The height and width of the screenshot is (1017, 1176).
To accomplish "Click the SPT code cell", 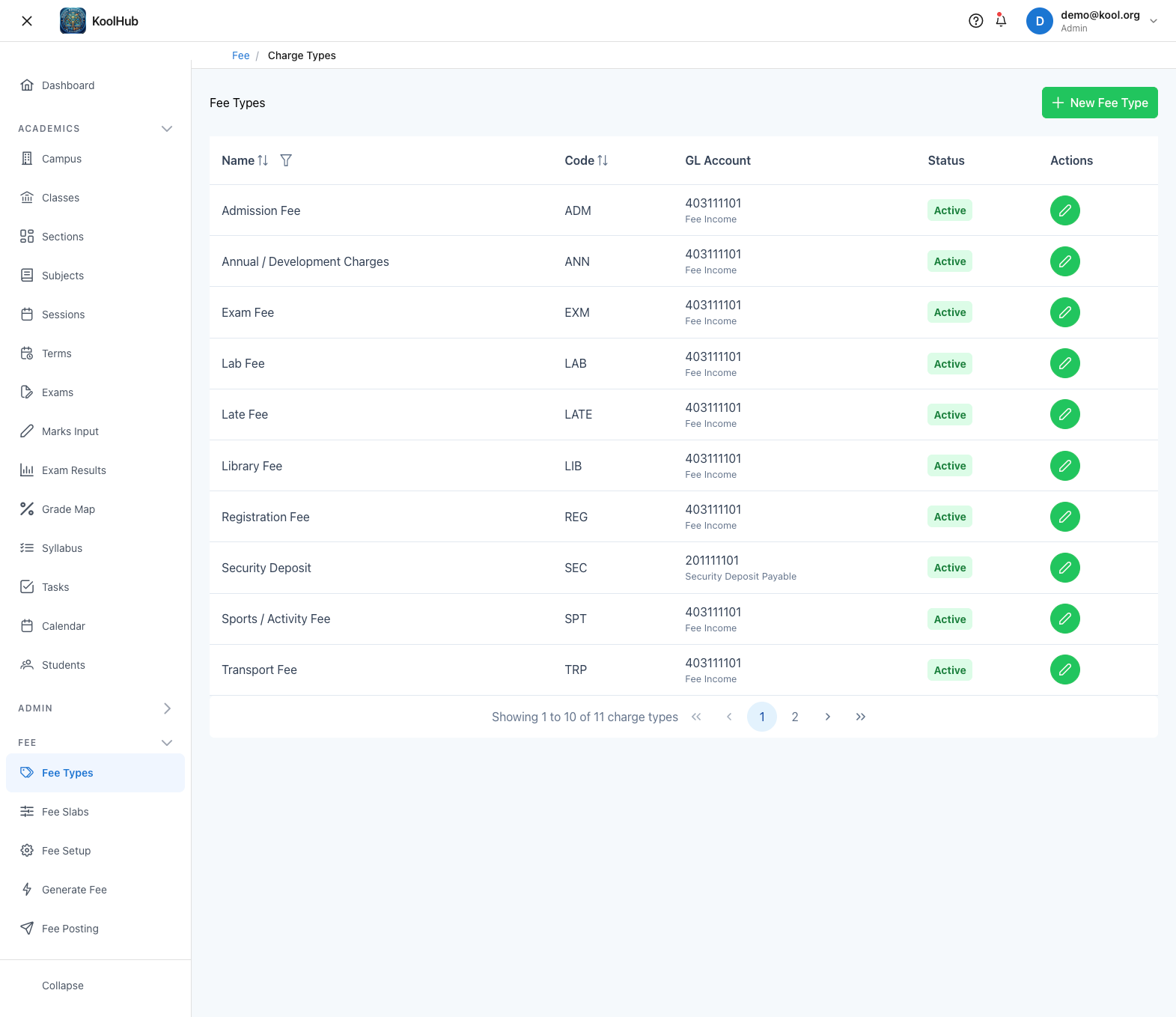I will [576, 619].
